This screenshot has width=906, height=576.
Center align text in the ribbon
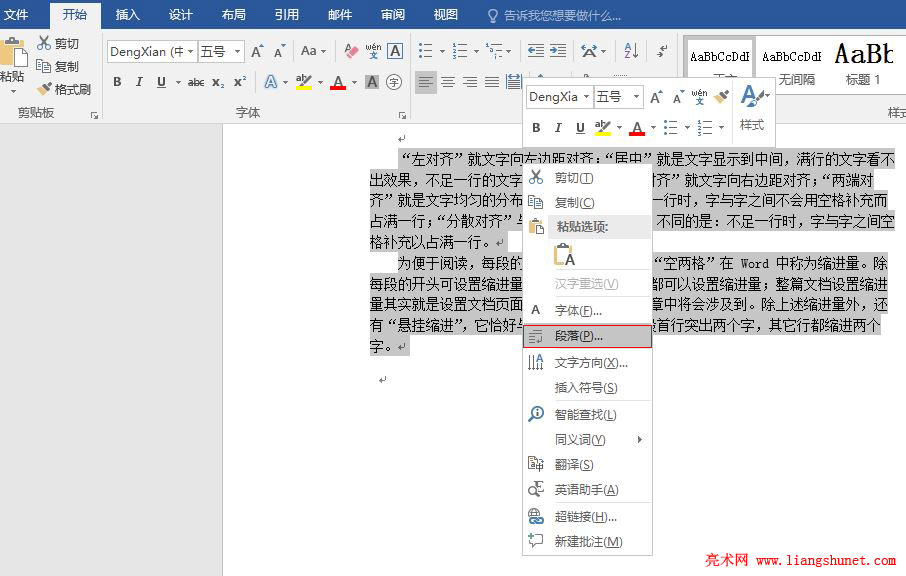(x=448, y=82)
